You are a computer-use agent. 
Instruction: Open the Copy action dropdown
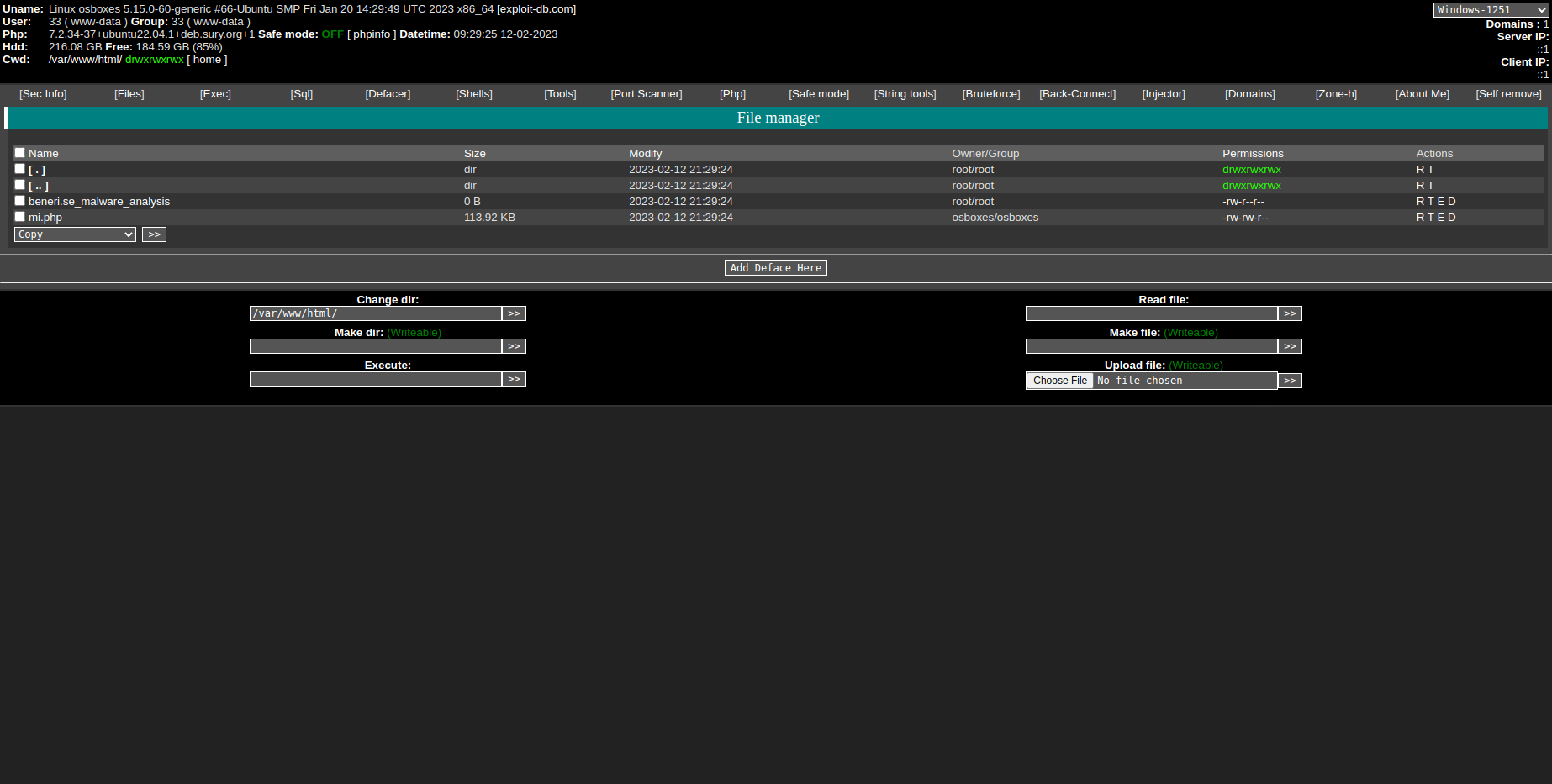(x=75, y=234)
